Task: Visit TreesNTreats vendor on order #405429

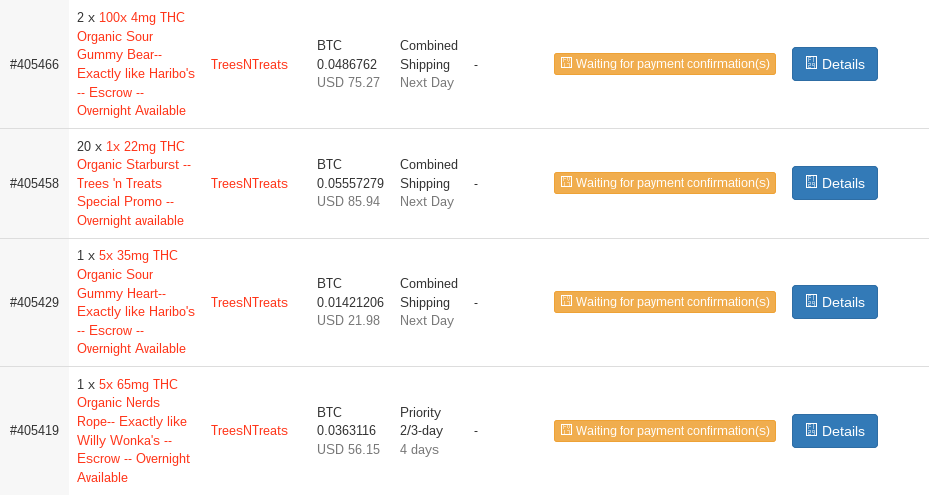Action: point(249,302)
